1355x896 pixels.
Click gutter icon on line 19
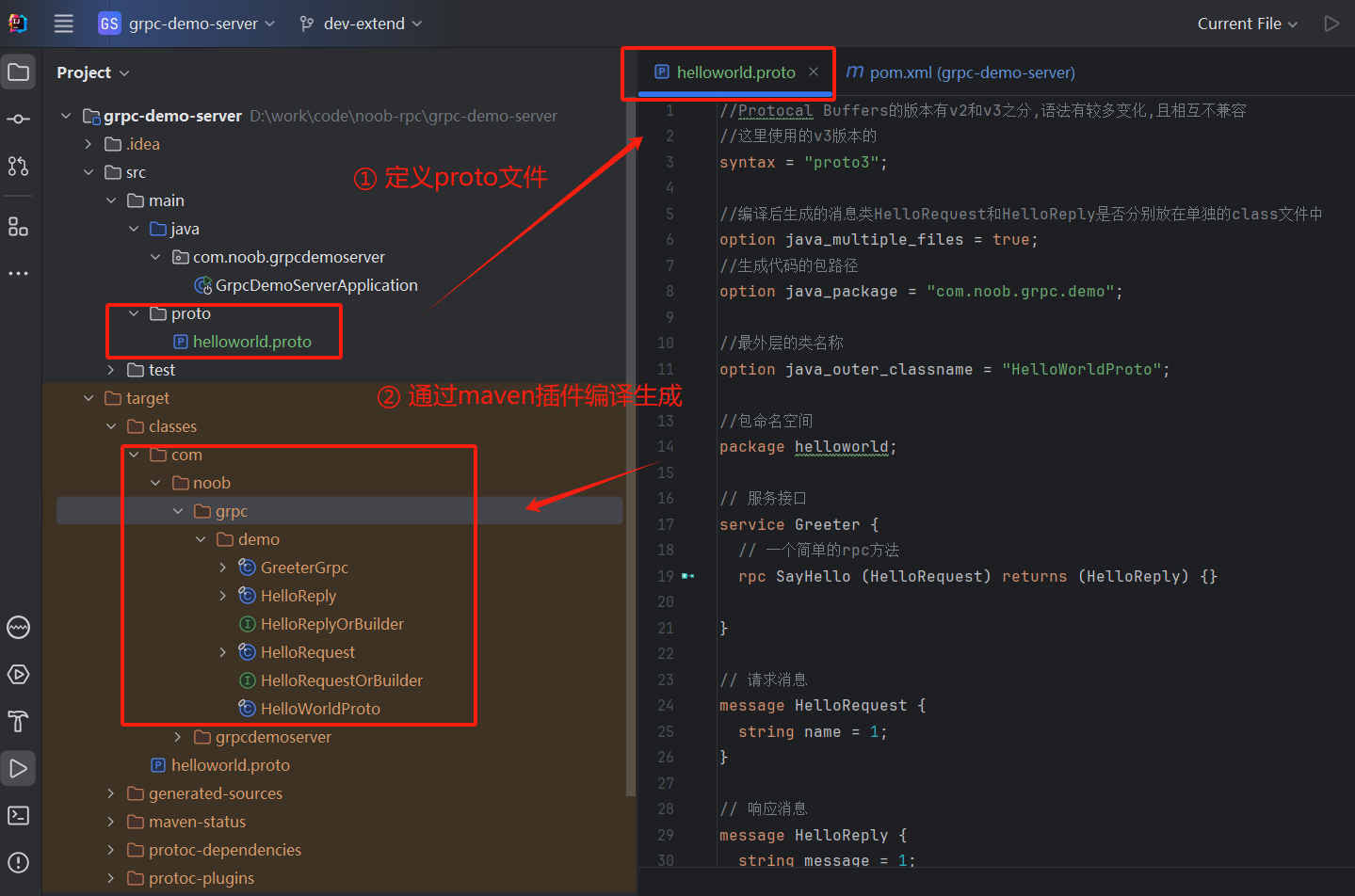tap(688, 576)
